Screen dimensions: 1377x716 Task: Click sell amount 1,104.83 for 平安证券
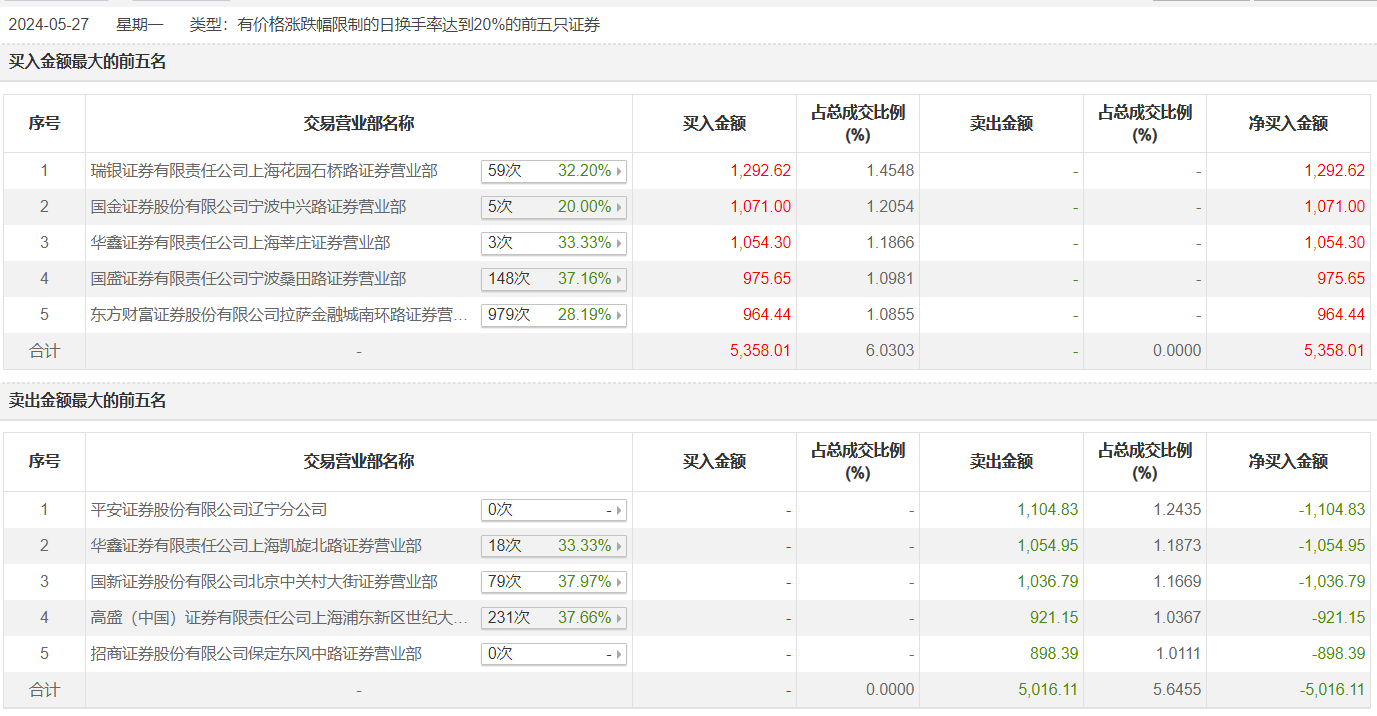point(1048,510)
